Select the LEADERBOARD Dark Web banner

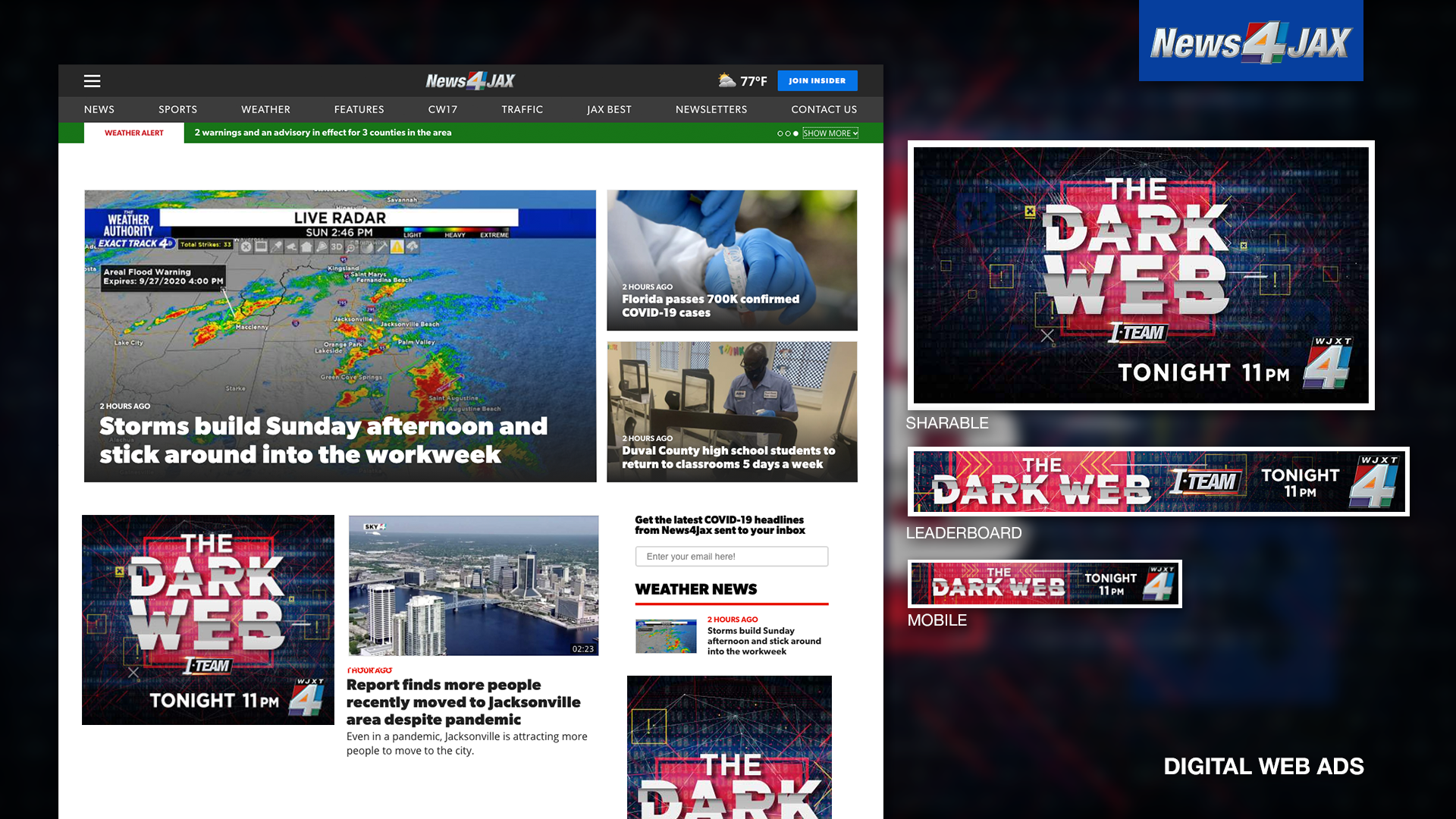[x=1159, y=482]
